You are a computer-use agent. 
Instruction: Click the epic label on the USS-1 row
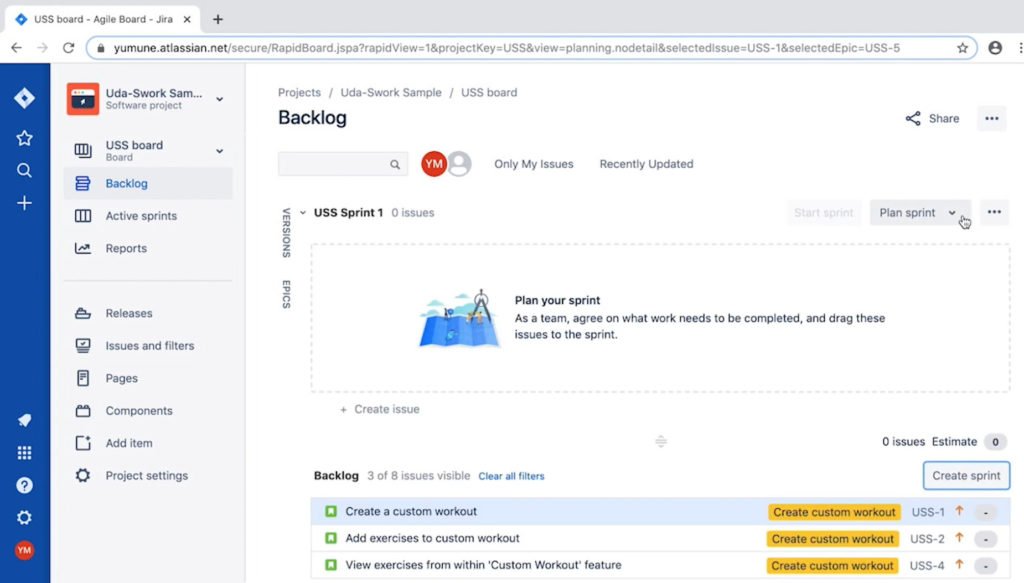tap(834, 512)
